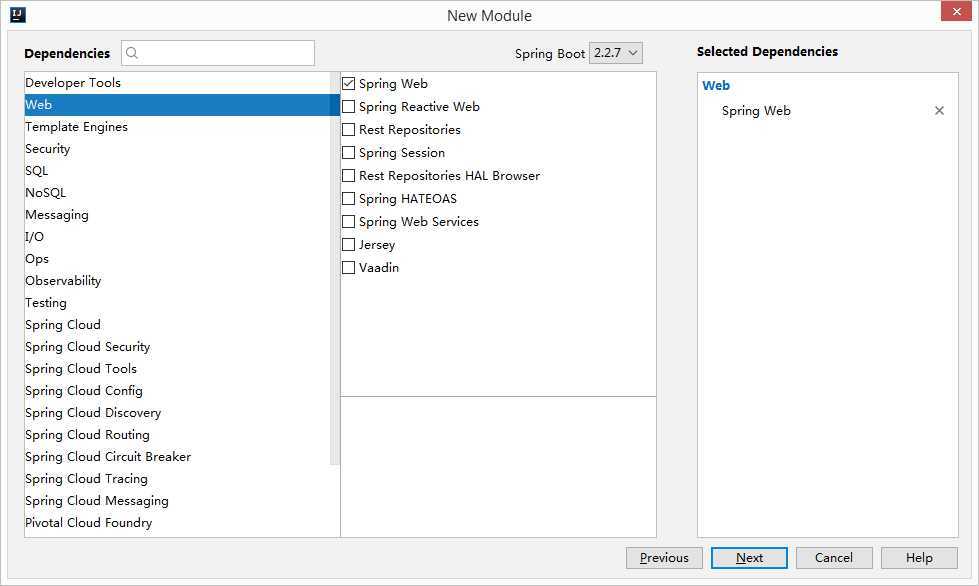Select the Web category
The width and height of the screenshot is (979, 586).
(x=177, y=105)
